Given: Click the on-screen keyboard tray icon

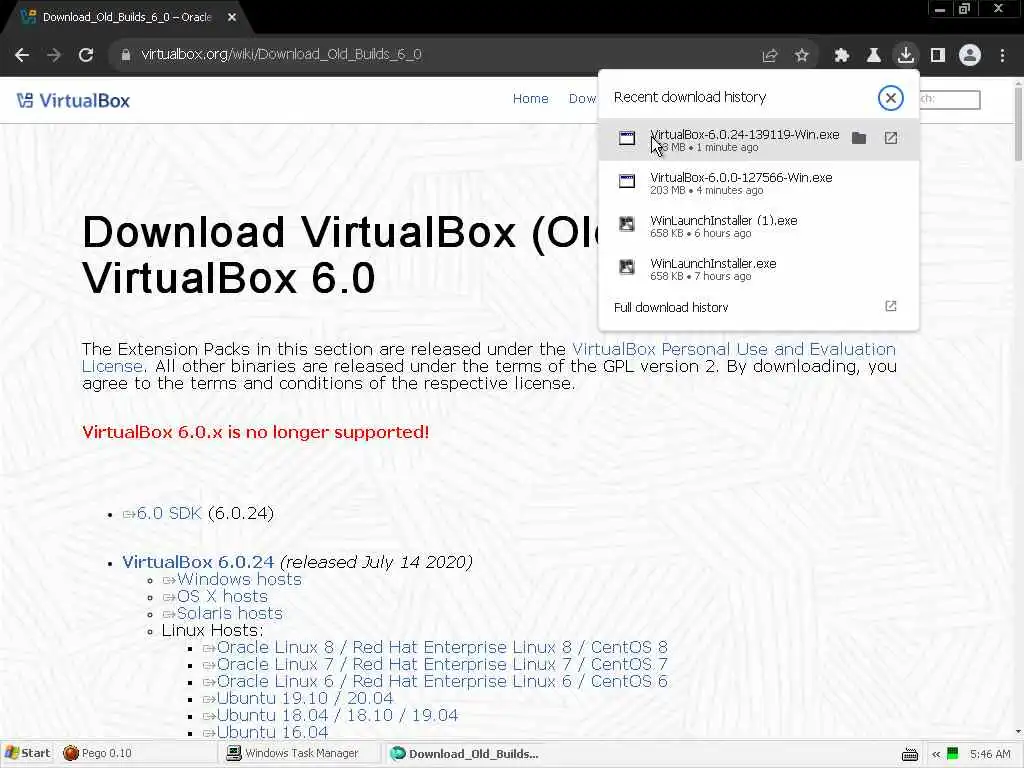Looking at the screenshot, I should coord(910,754).
